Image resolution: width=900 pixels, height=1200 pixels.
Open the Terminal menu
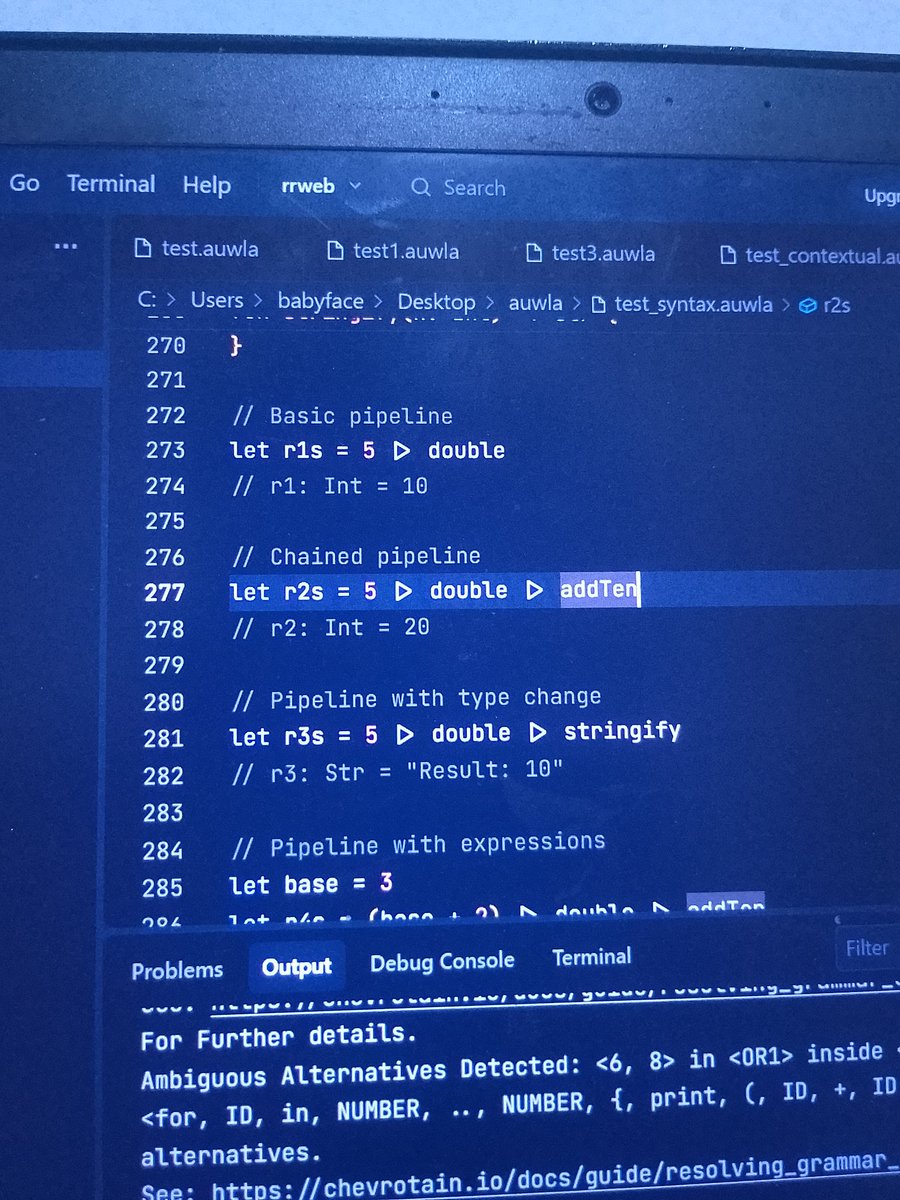pos(111,184)
